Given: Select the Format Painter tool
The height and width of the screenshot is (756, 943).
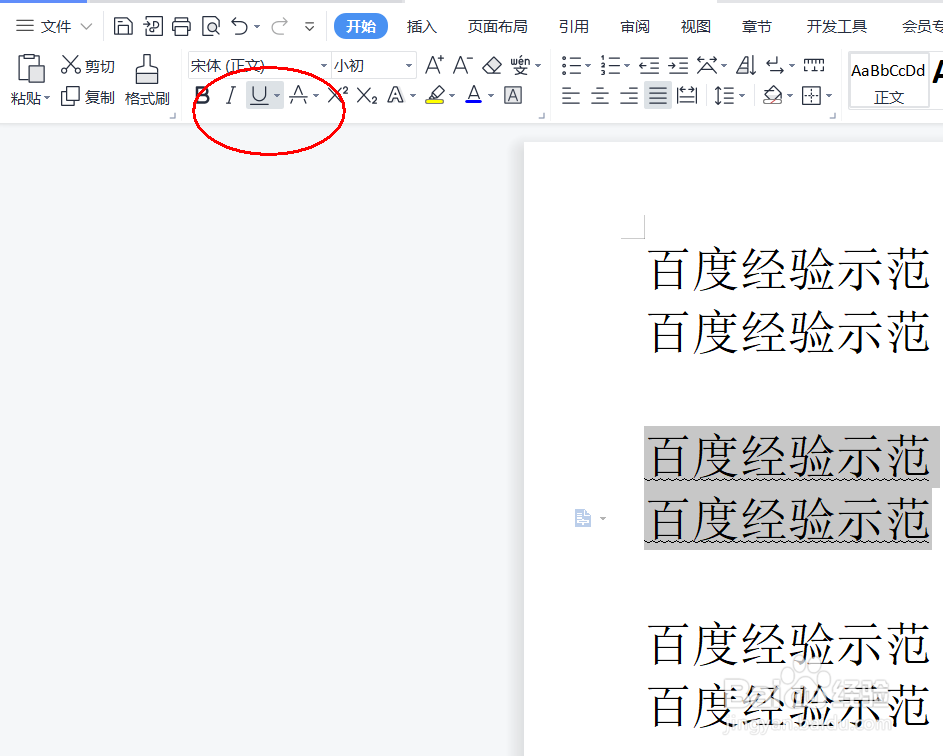Looking at the screenshot, I should pyautogui.click(x=146, y=80).
